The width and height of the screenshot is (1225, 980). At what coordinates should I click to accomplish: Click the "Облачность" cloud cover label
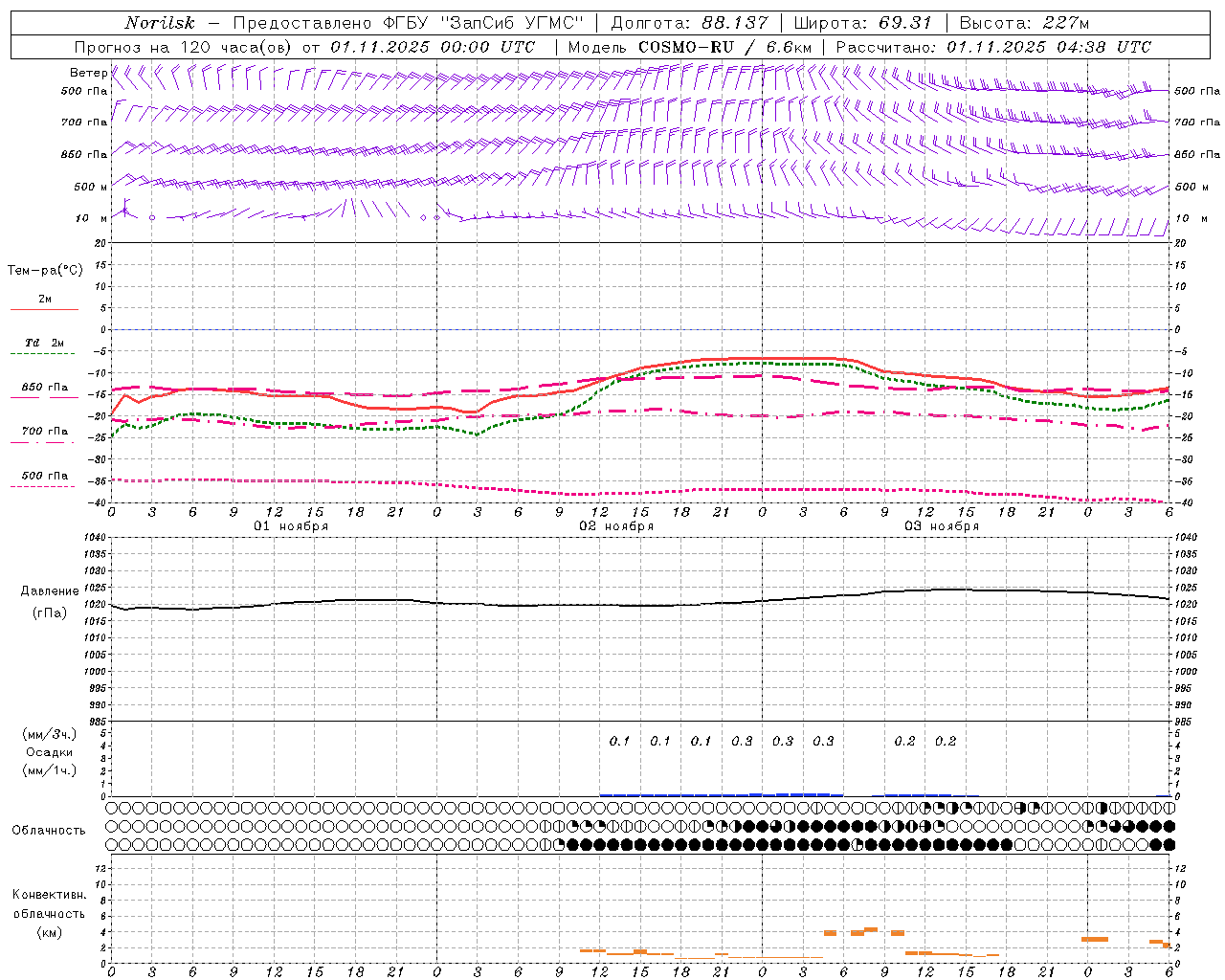(x=49, y=831)
